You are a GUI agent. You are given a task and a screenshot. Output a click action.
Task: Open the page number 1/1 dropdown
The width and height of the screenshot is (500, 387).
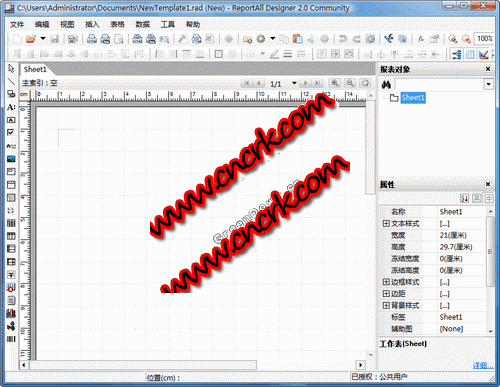[294, 83]
